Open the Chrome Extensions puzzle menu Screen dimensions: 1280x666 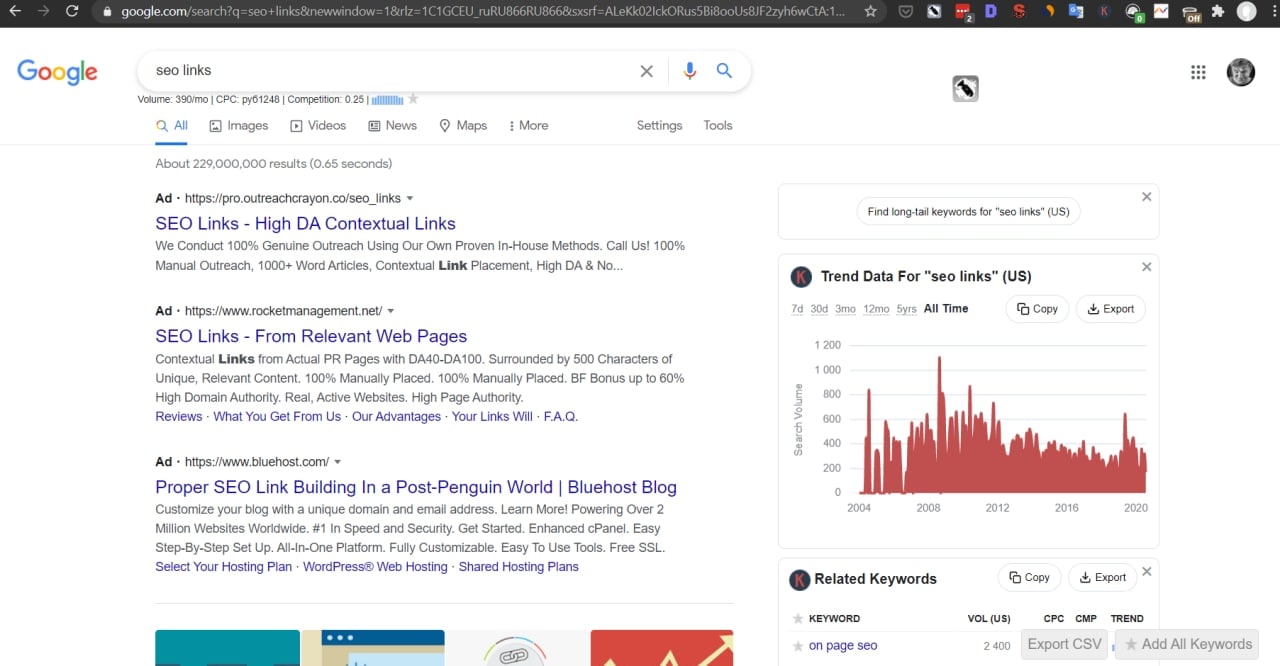[x=1217, y=12]
